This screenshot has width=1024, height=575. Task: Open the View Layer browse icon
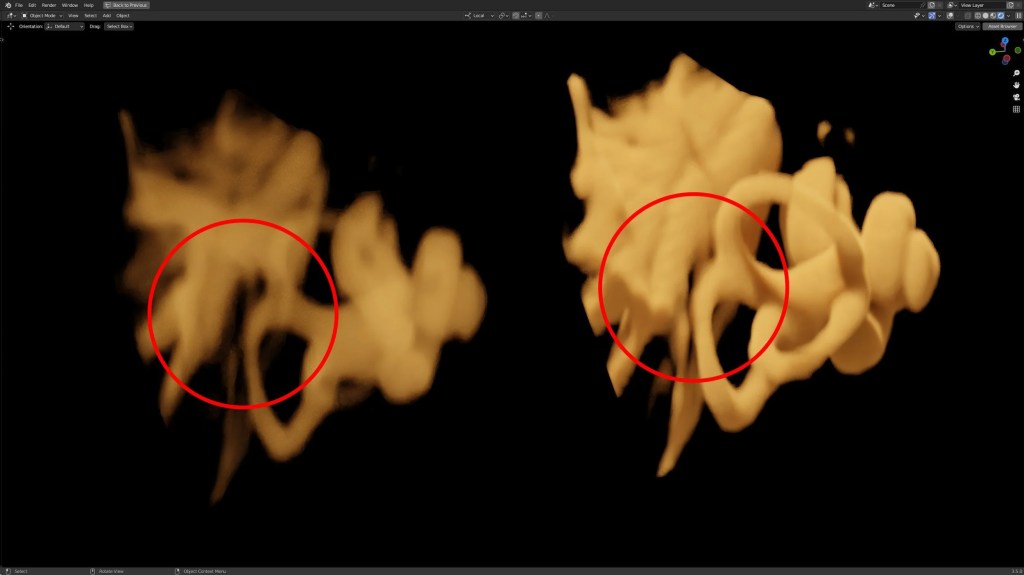pos(952,5)
